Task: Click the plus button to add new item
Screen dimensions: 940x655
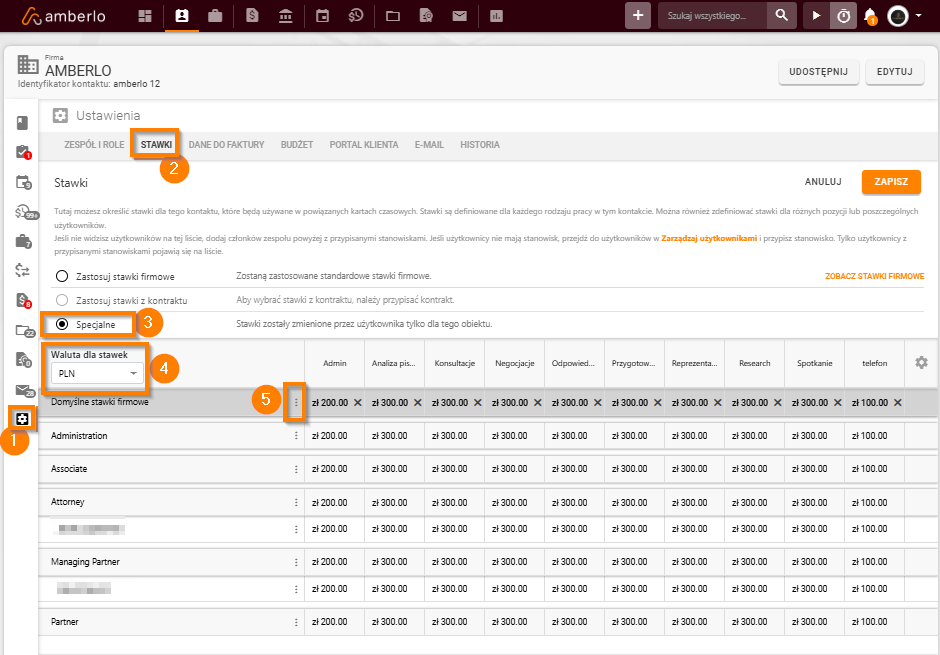Action: click(638, 16)
